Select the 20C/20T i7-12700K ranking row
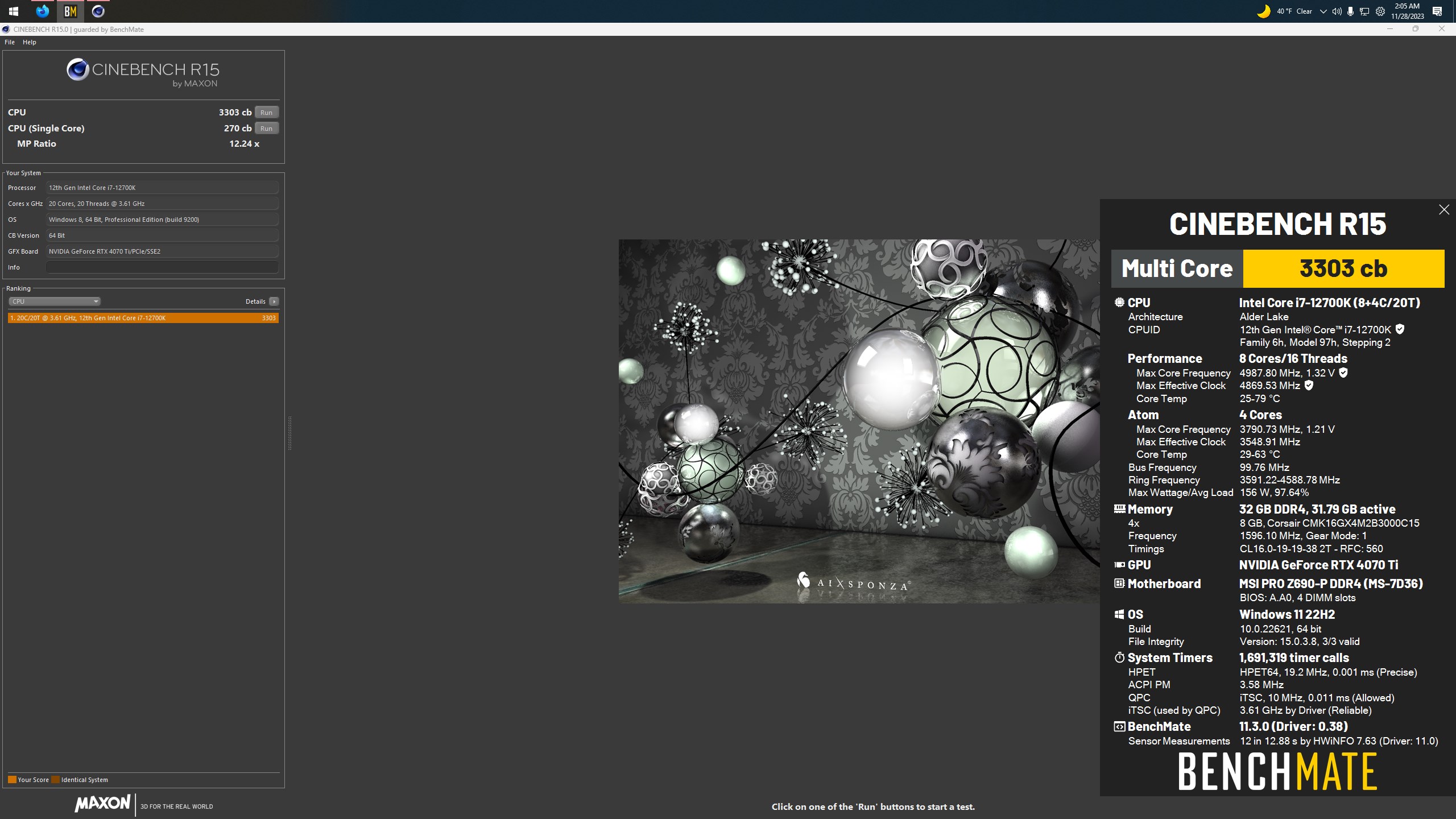 click(x=143, y=318)
